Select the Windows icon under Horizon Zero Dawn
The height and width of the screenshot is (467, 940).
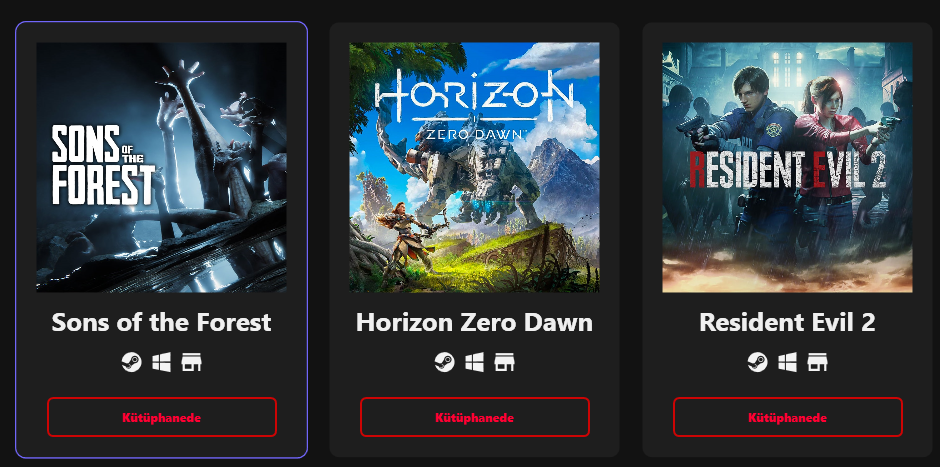[x=474, y=362]
